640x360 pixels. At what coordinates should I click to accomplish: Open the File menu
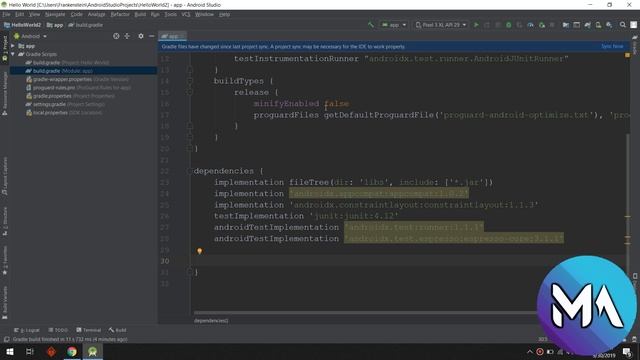pyautogui.click(x=6, y=14)
